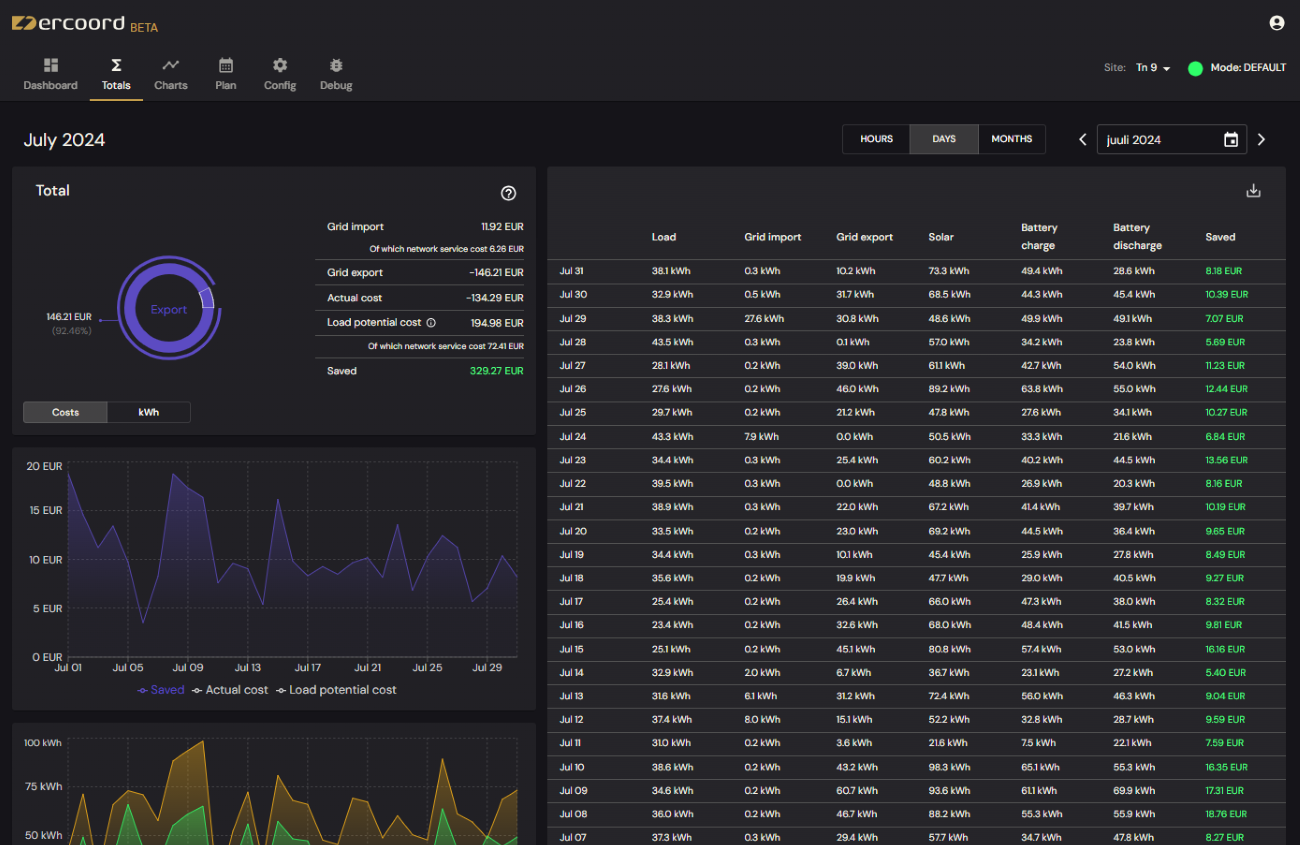Screen dimensions: 1300x845
Task: Click the help question mark in Total
Action: pyautogui.click(x=508, y=193)
